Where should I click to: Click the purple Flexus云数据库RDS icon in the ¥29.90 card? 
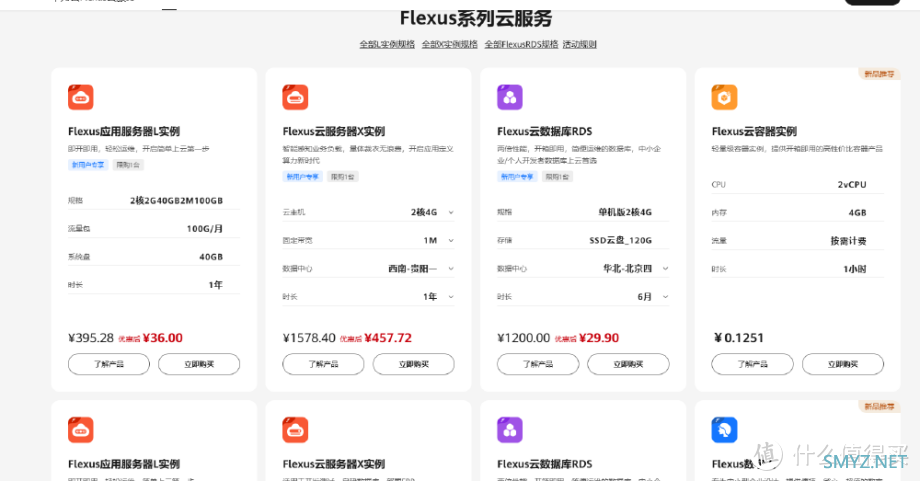coord(510,97)
